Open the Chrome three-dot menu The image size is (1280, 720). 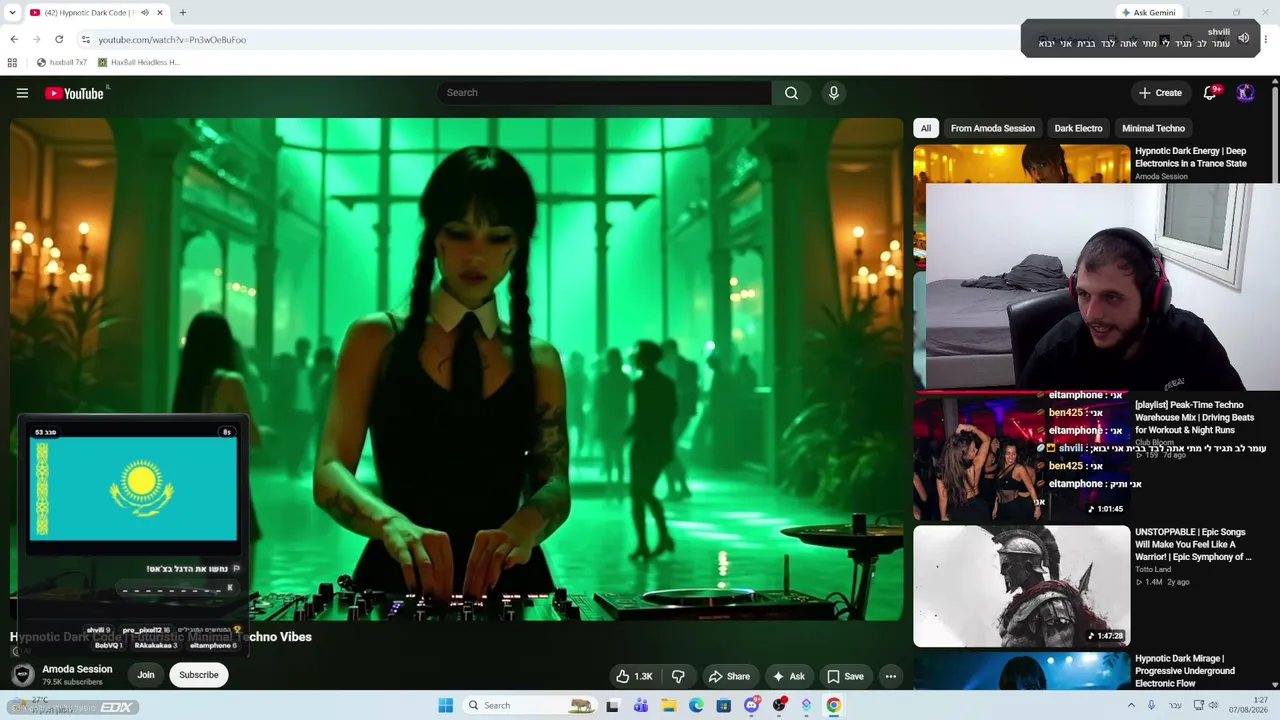click(x=1266, y=39)
